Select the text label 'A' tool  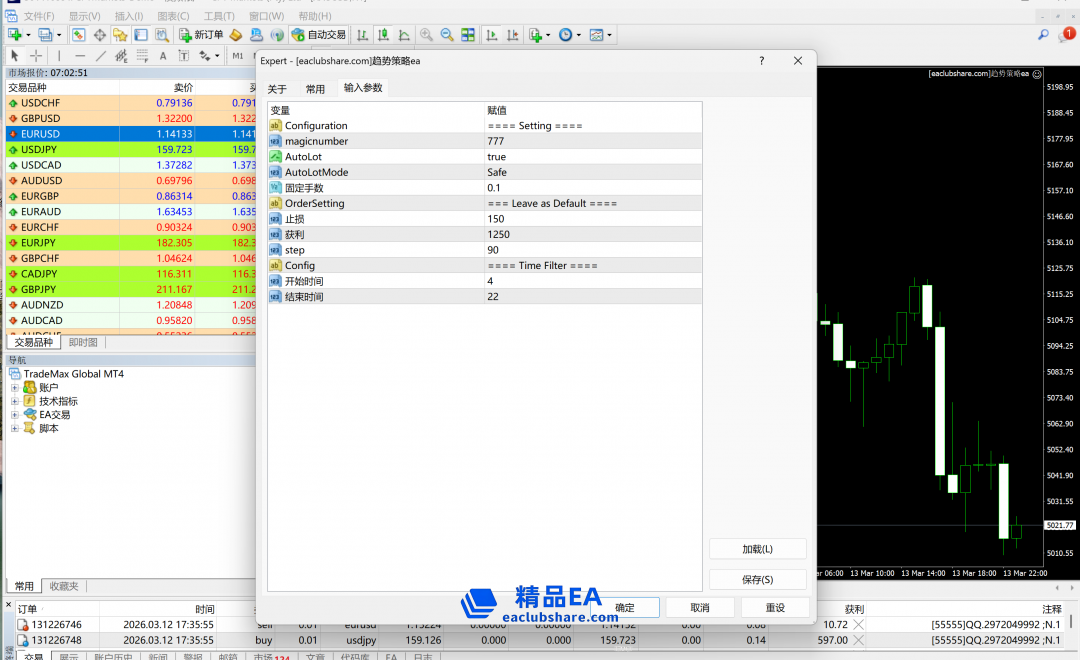point(162,56)
